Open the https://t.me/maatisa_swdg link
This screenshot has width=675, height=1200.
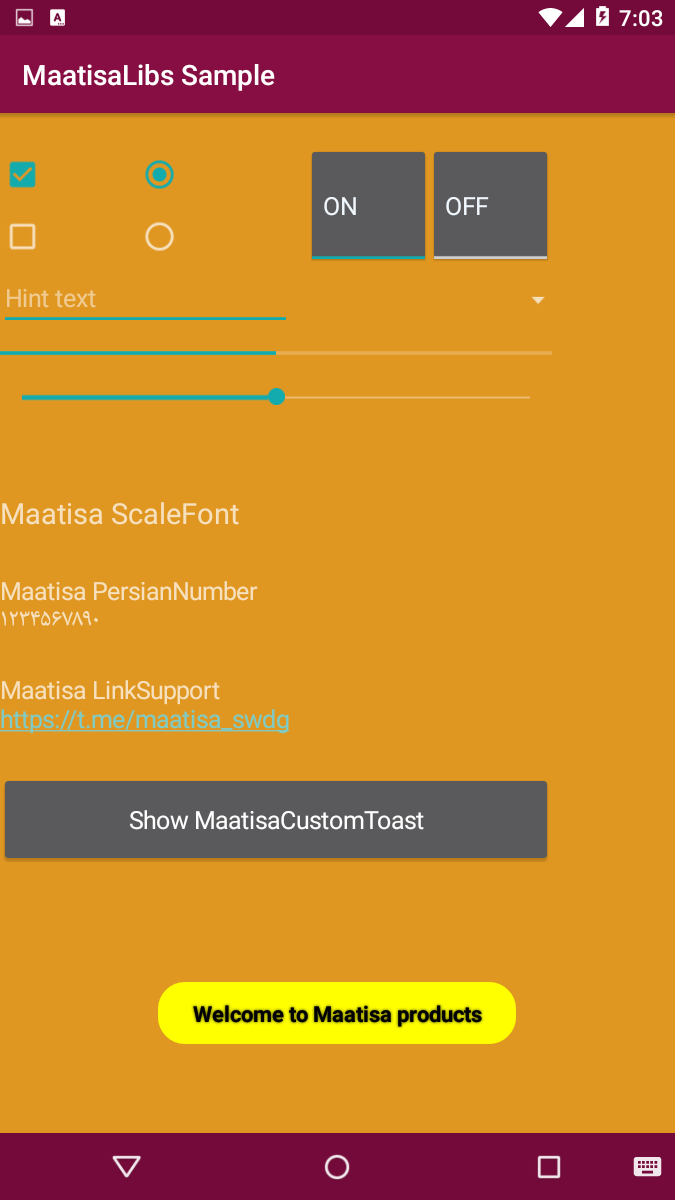(145, 719)
